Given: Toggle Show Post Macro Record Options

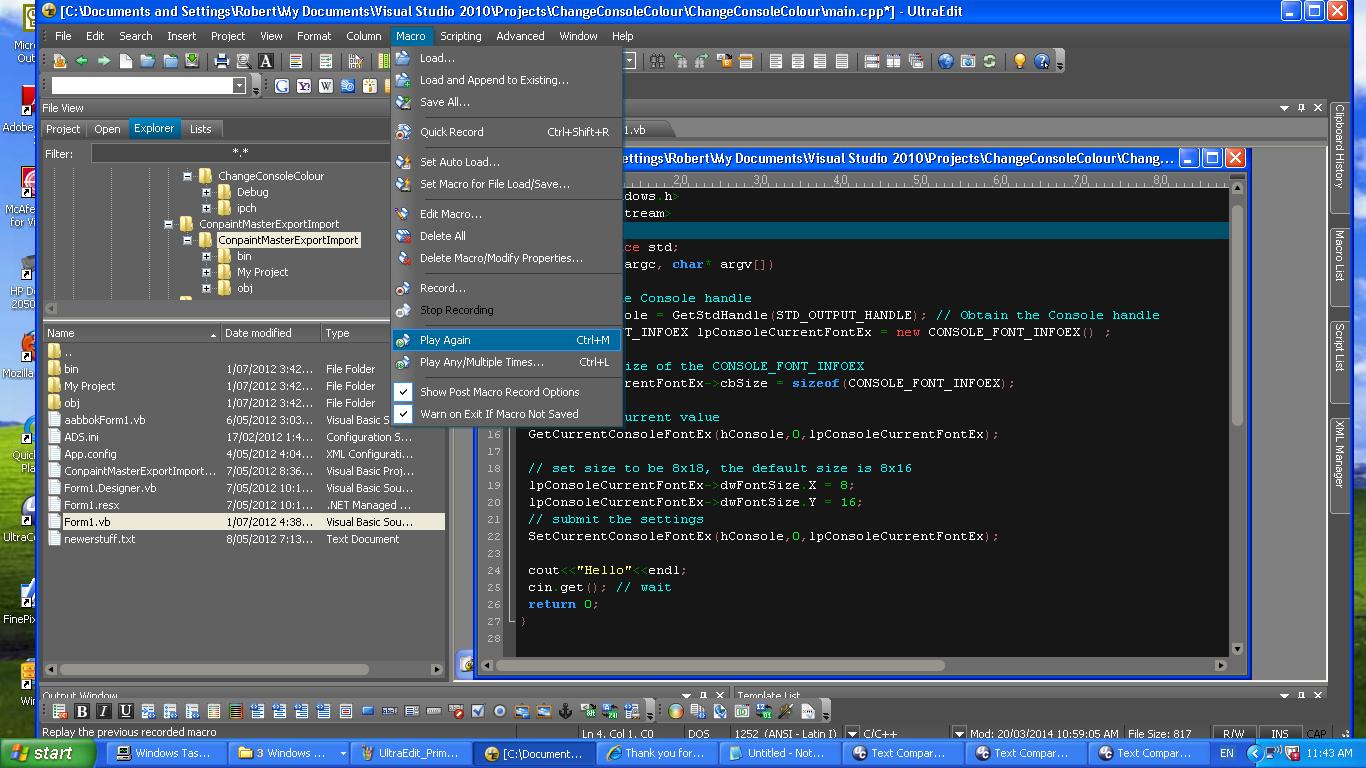Looking at the screenshot, I should 499,392.
